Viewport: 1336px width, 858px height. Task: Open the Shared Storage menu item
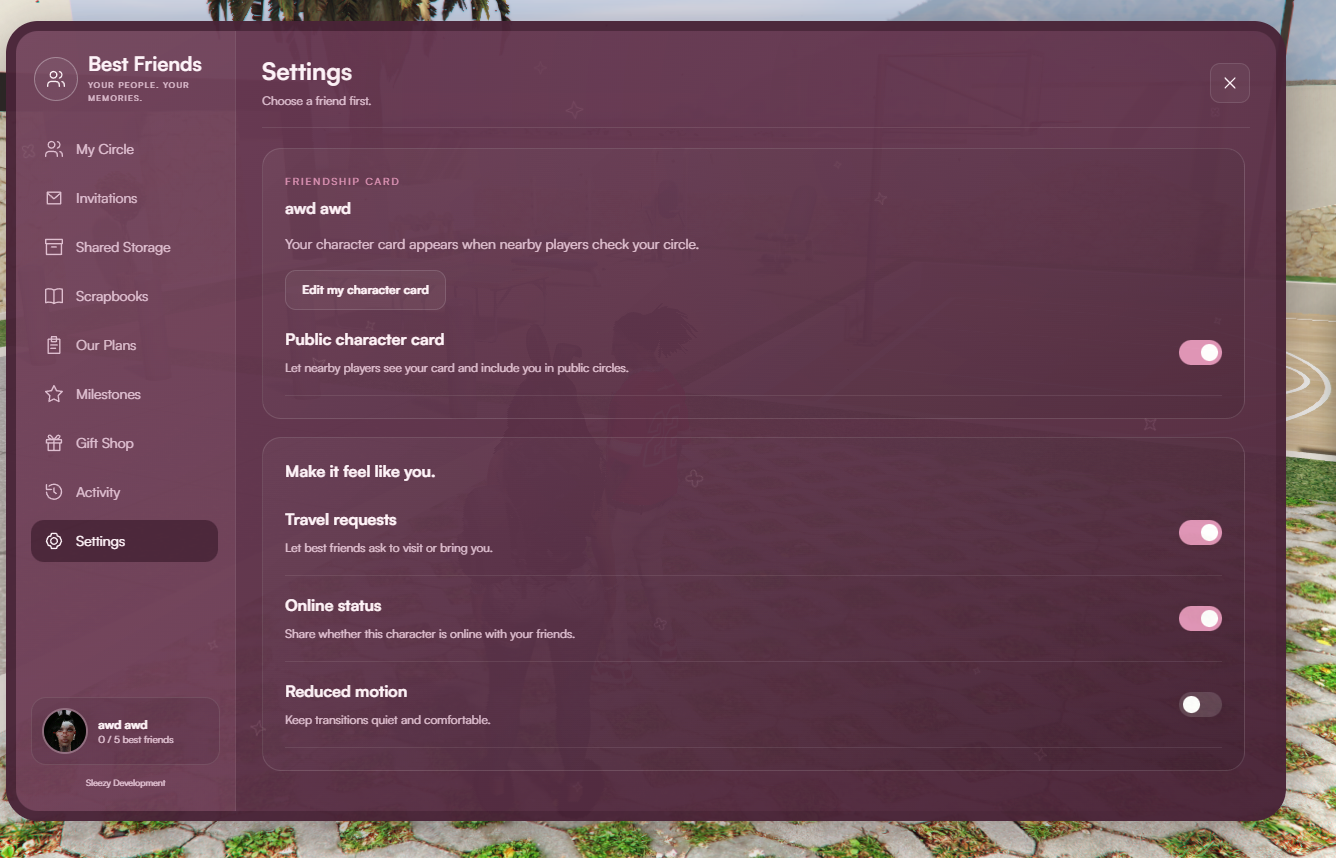(124, 247)
